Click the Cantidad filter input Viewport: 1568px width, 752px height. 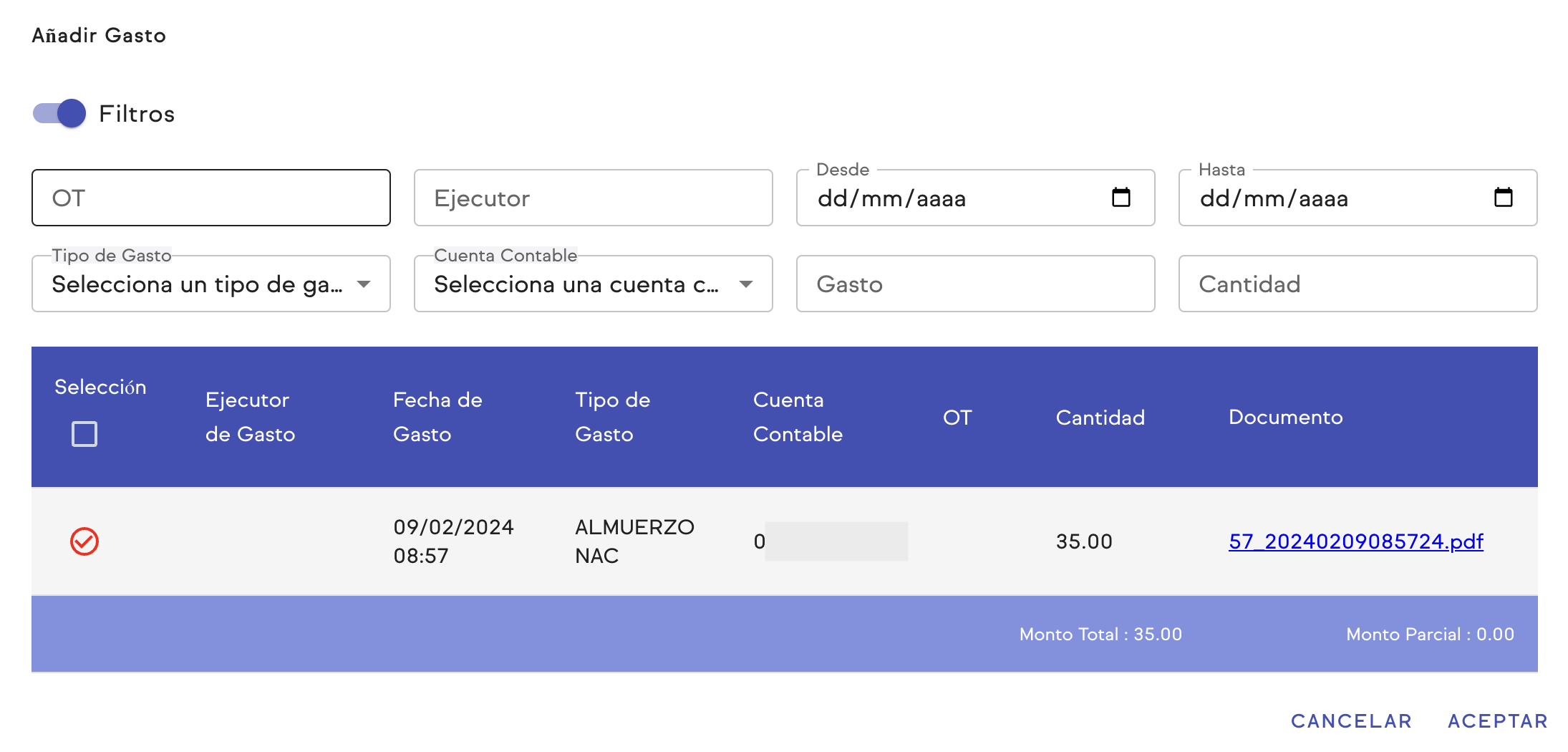pos(1357,284)
